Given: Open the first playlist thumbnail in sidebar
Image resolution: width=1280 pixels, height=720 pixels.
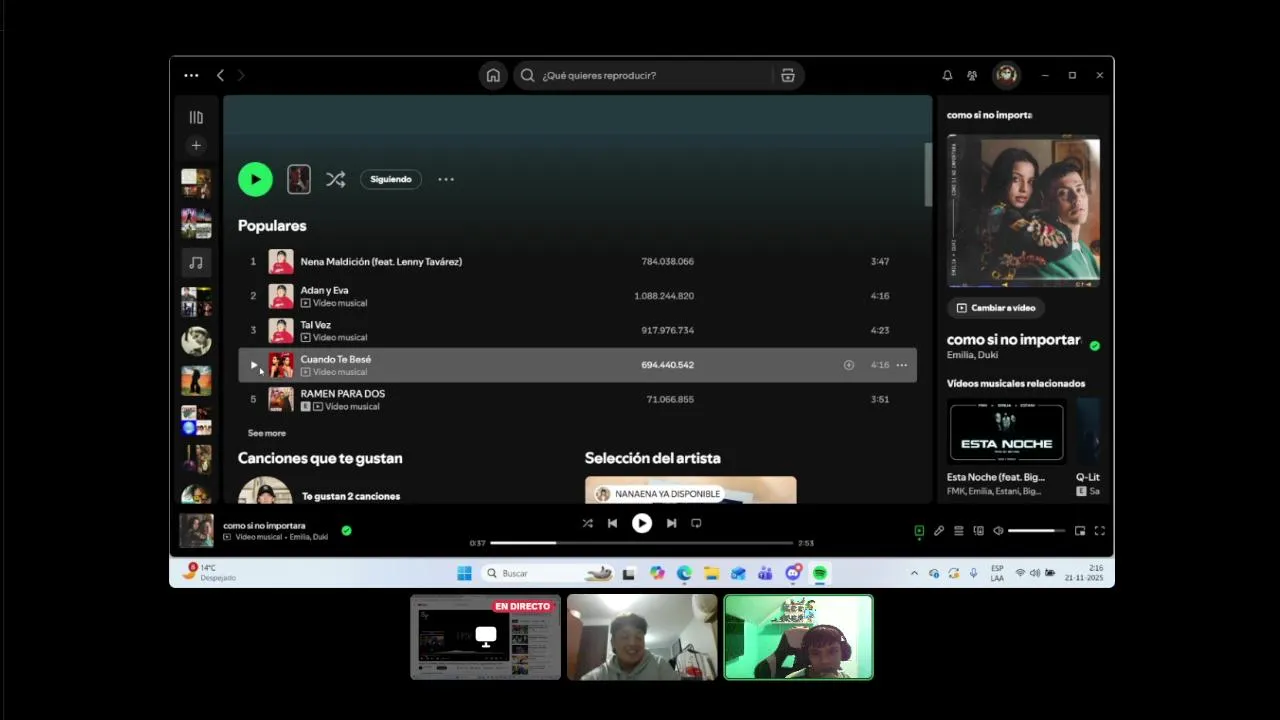Looking at the screenshot, I should [196, 184].
